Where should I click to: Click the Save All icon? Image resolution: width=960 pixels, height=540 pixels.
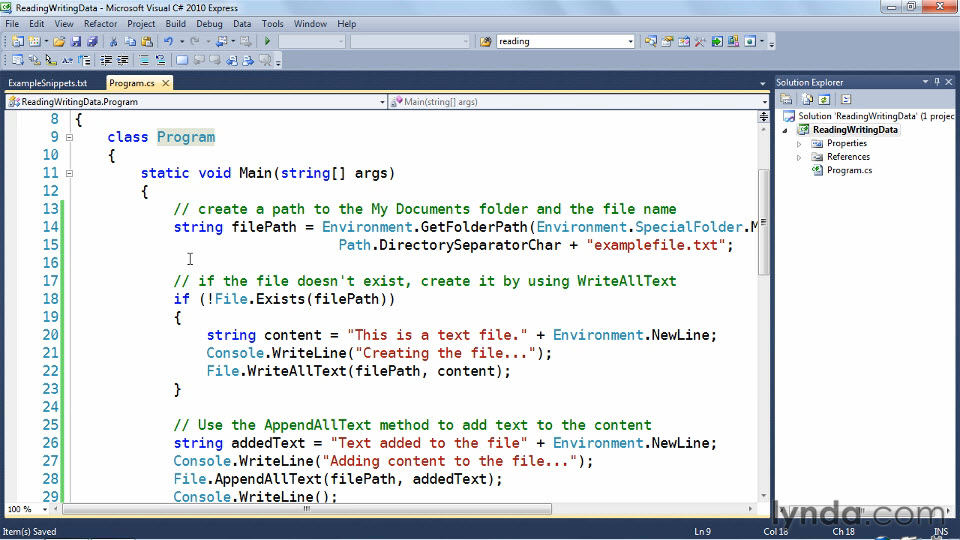tap(92, 42)
